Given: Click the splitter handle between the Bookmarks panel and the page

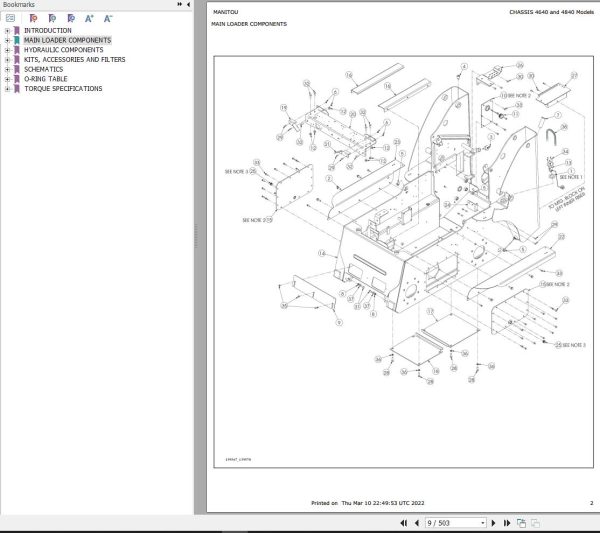Looking at the screenshot, I should (x=196, y=236).
